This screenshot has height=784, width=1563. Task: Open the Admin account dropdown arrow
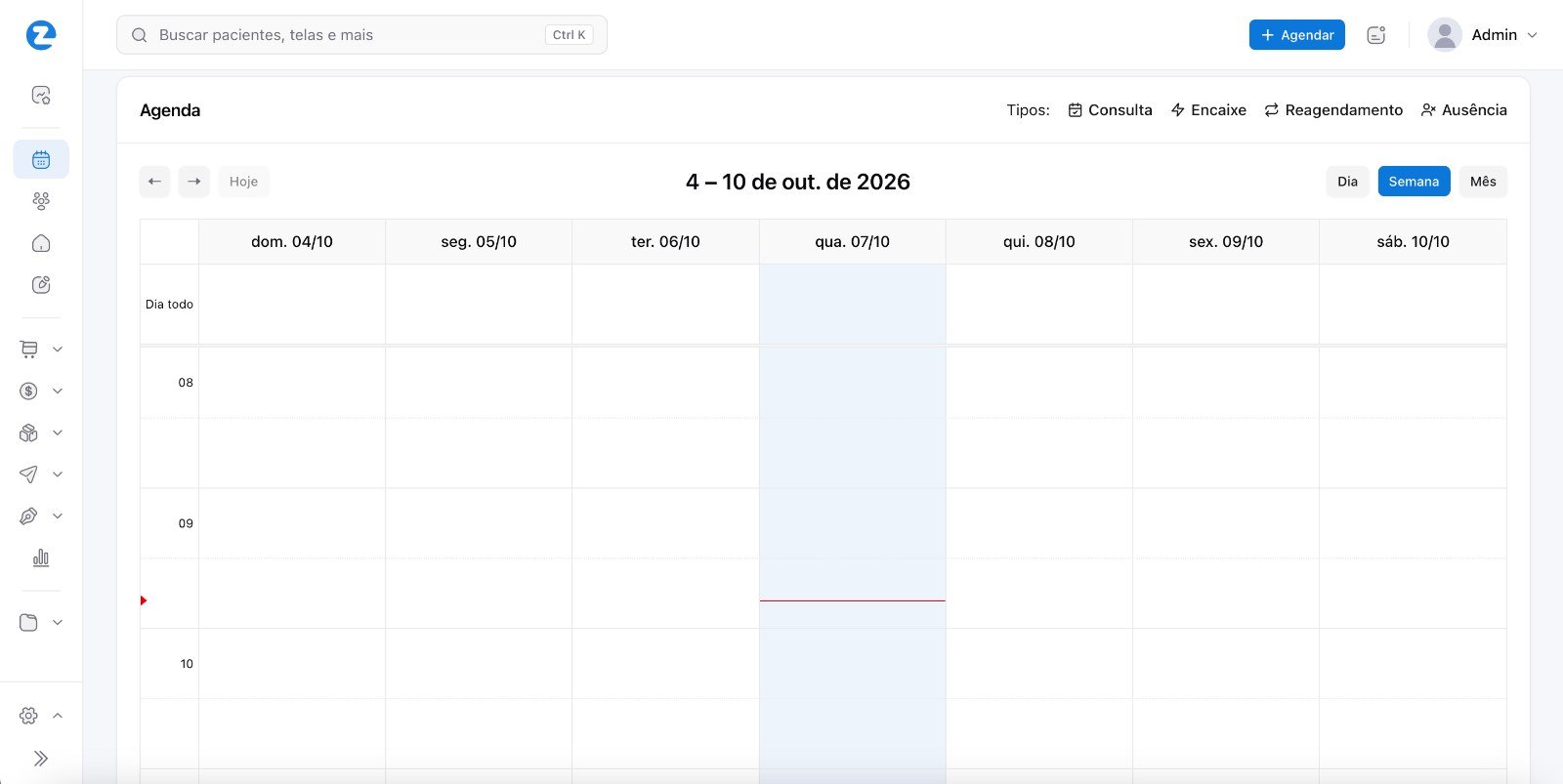[x=1532, y=35]
